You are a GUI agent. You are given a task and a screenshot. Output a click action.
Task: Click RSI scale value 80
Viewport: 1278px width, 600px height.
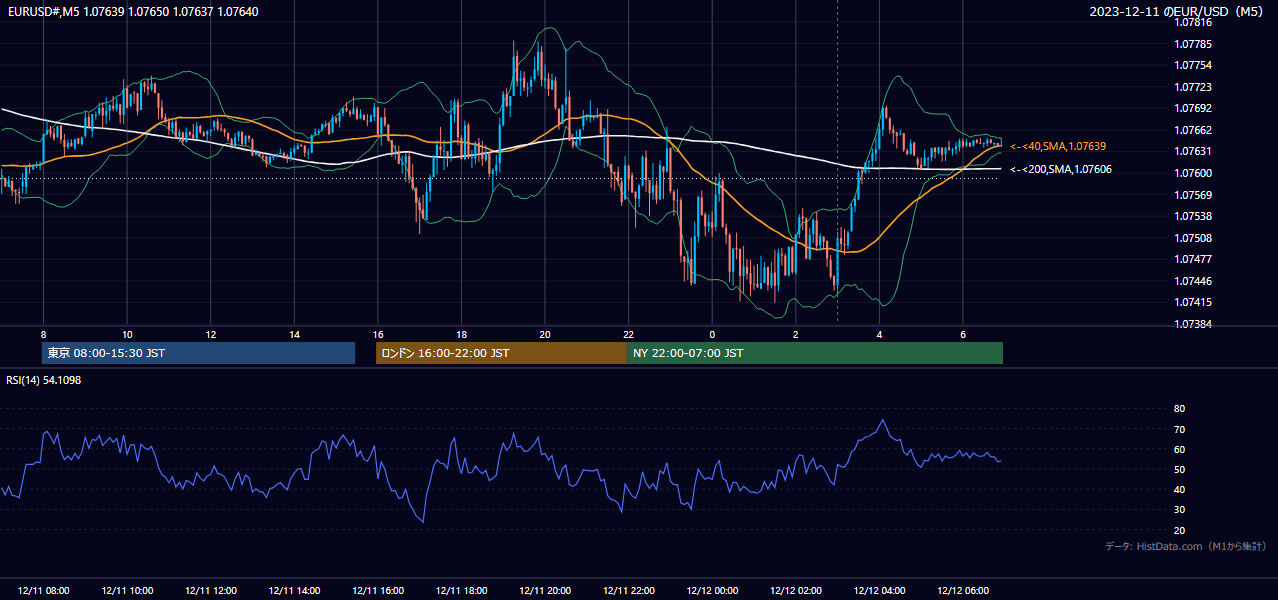[1179, 409]
